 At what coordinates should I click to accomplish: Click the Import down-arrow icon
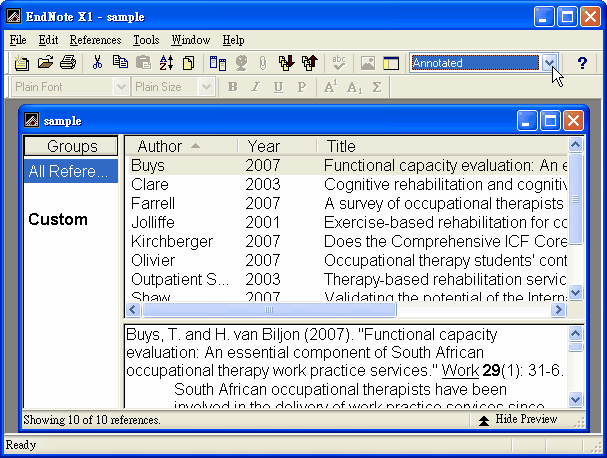286,63
